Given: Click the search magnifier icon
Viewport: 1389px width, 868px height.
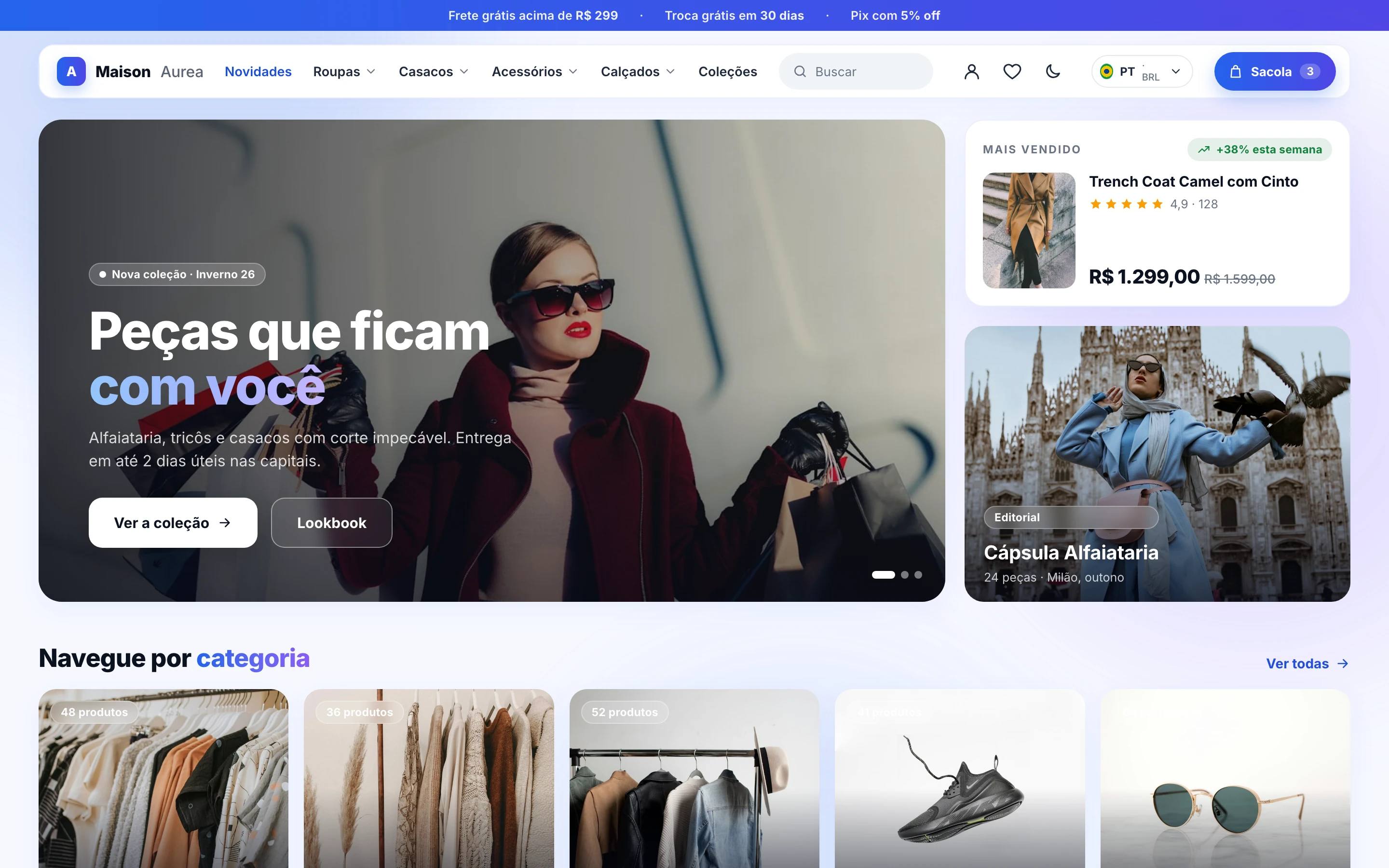Looking at the screenshot, I should [800, 72].
